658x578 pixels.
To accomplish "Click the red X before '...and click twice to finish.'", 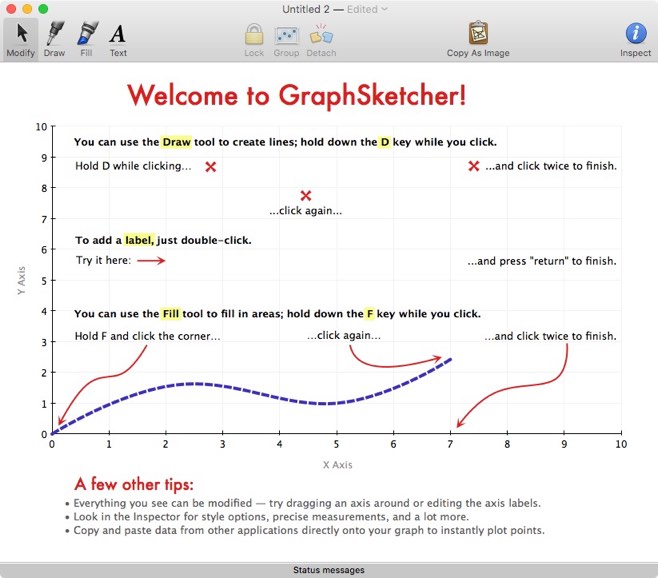I will 474,166.
